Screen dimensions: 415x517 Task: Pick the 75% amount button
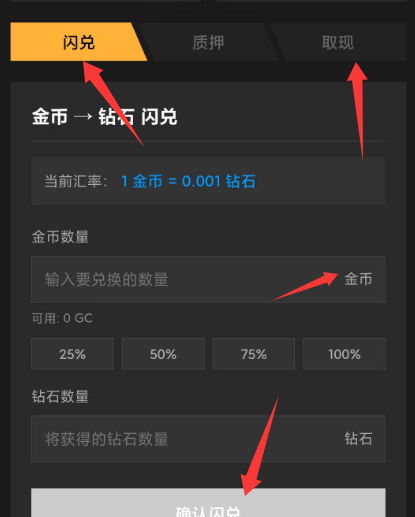tap(254, 354)
